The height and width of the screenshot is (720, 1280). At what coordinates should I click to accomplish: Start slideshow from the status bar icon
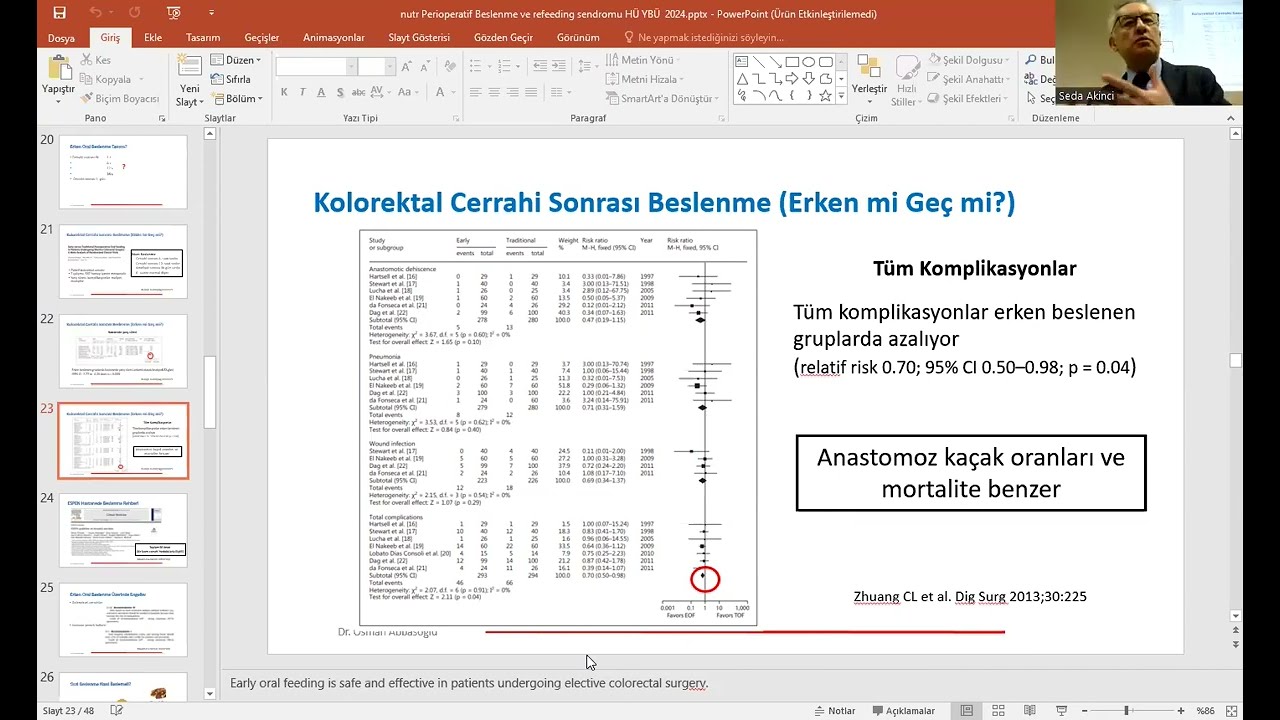[1063, 711]
